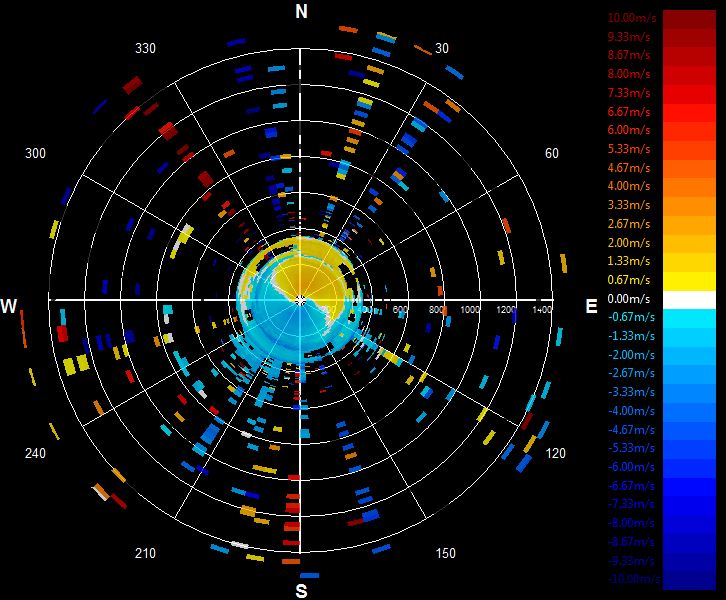Click the 1400 range ring label
This screenshot has height=600, width=726.
click(x=542, y=309)
